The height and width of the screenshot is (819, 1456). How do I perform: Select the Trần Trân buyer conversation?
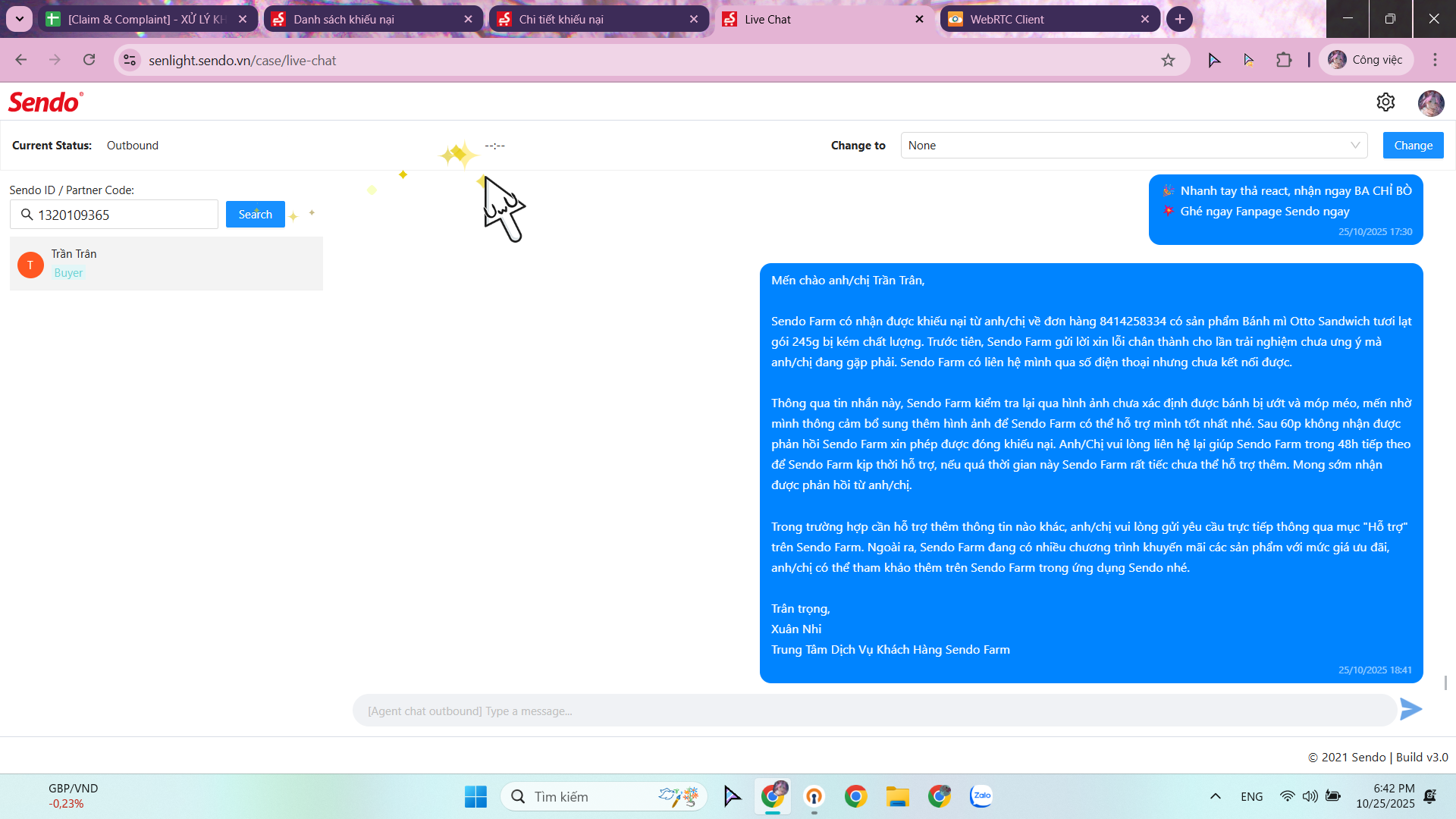pyautogui.click(x=166, y=263)
